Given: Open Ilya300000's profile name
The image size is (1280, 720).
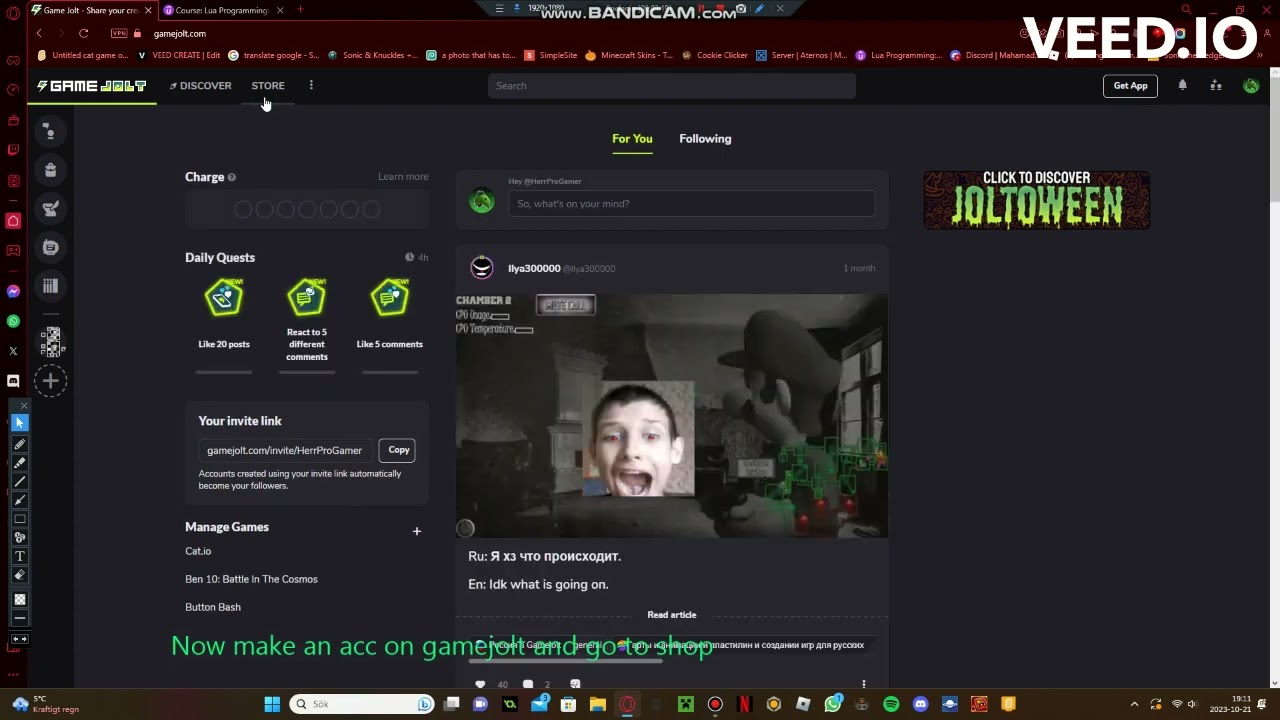Looking at the screenshot, I should click(534, 268).
